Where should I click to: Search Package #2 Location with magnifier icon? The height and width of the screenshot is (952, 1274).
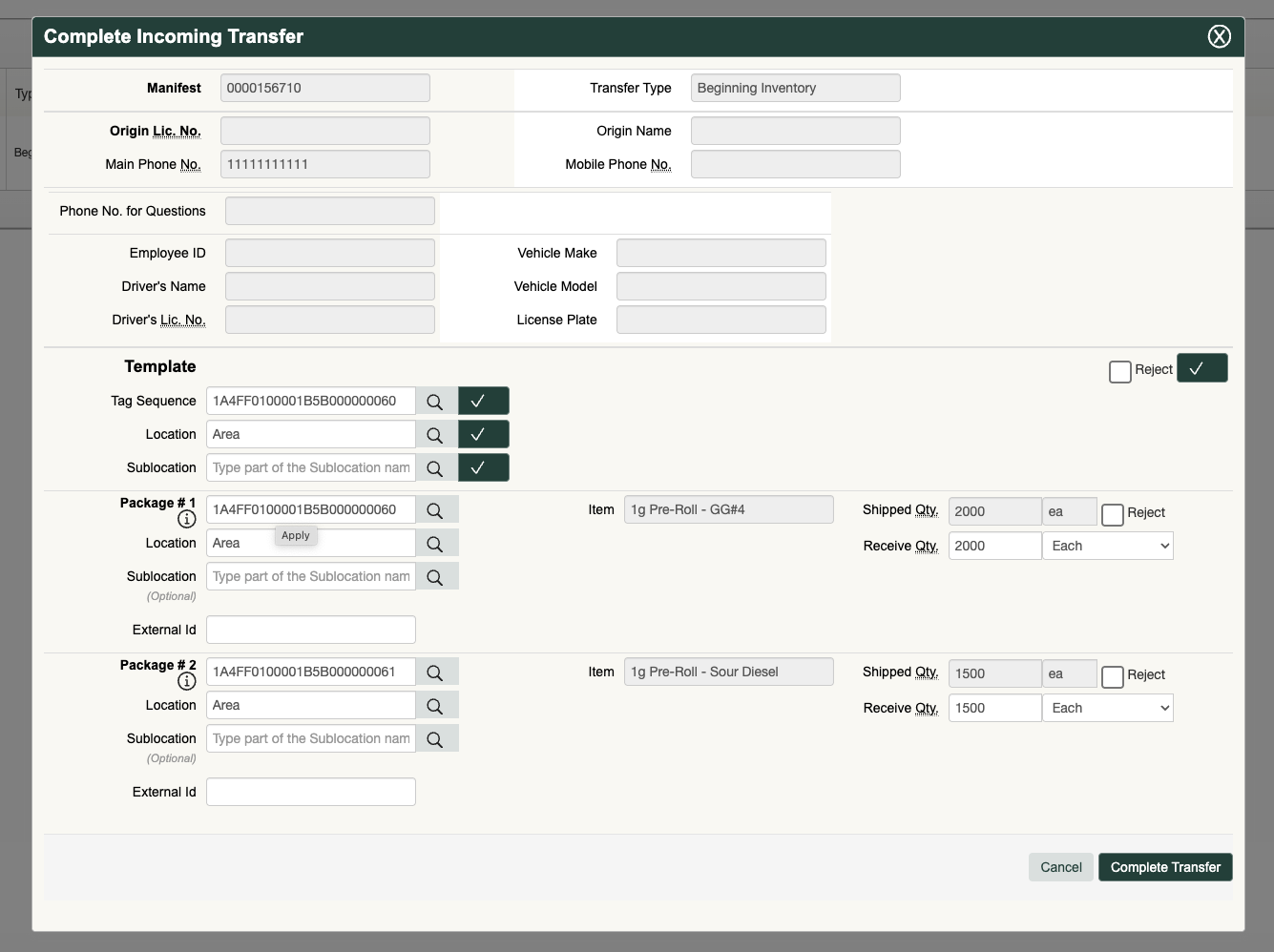click(435, 706)
